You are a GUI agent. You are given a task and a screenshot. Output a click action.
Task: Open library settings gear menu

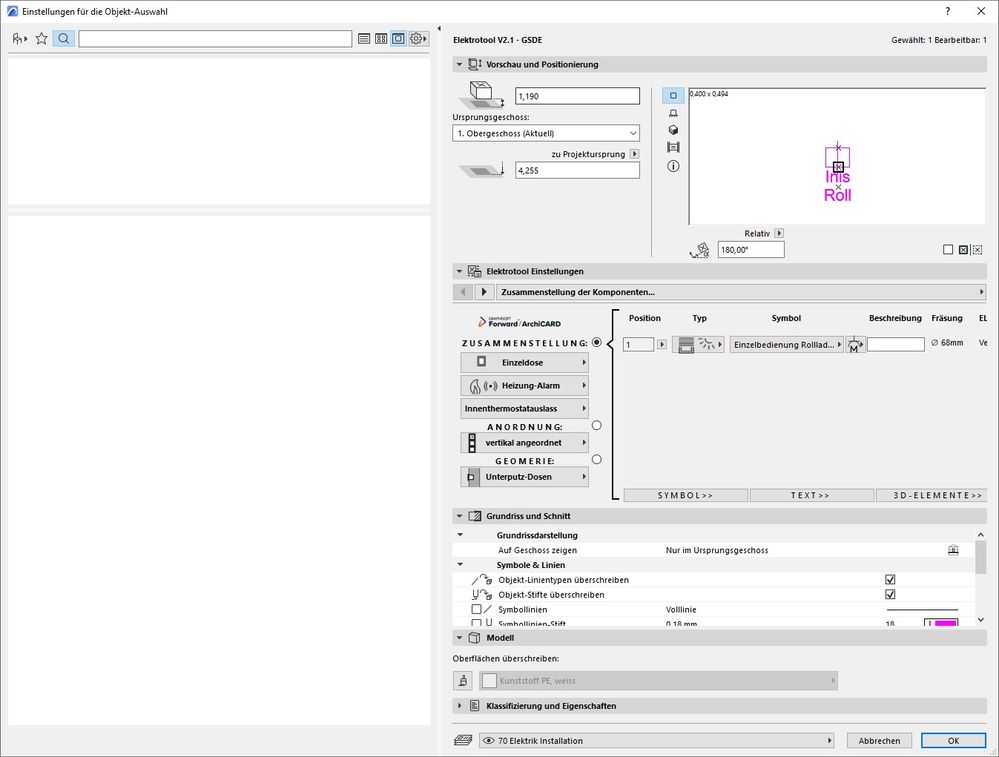point(418,39)
